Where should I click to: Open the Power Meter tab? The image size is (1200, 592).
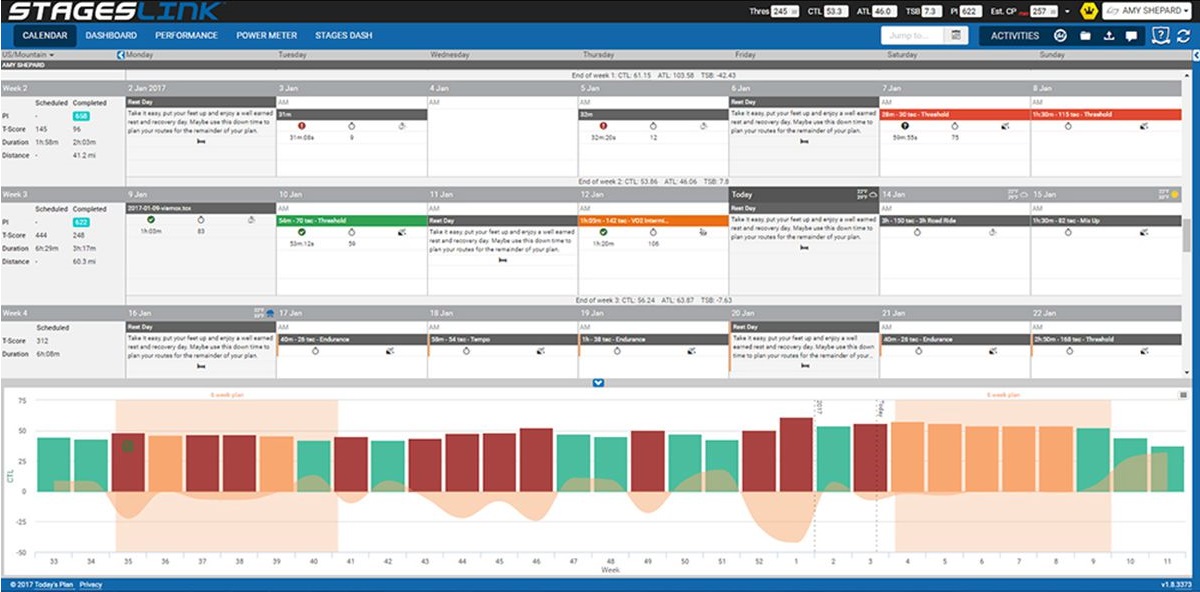point(266,36)
